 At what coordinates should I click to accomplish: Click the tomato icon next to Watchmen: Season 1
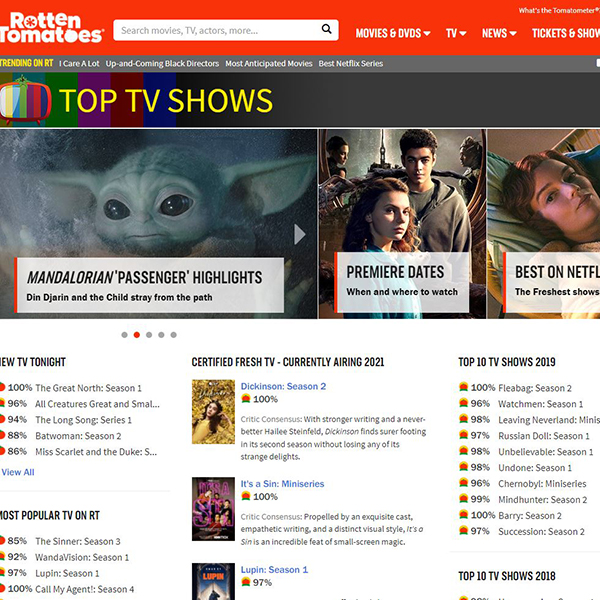tap(463, 403)
